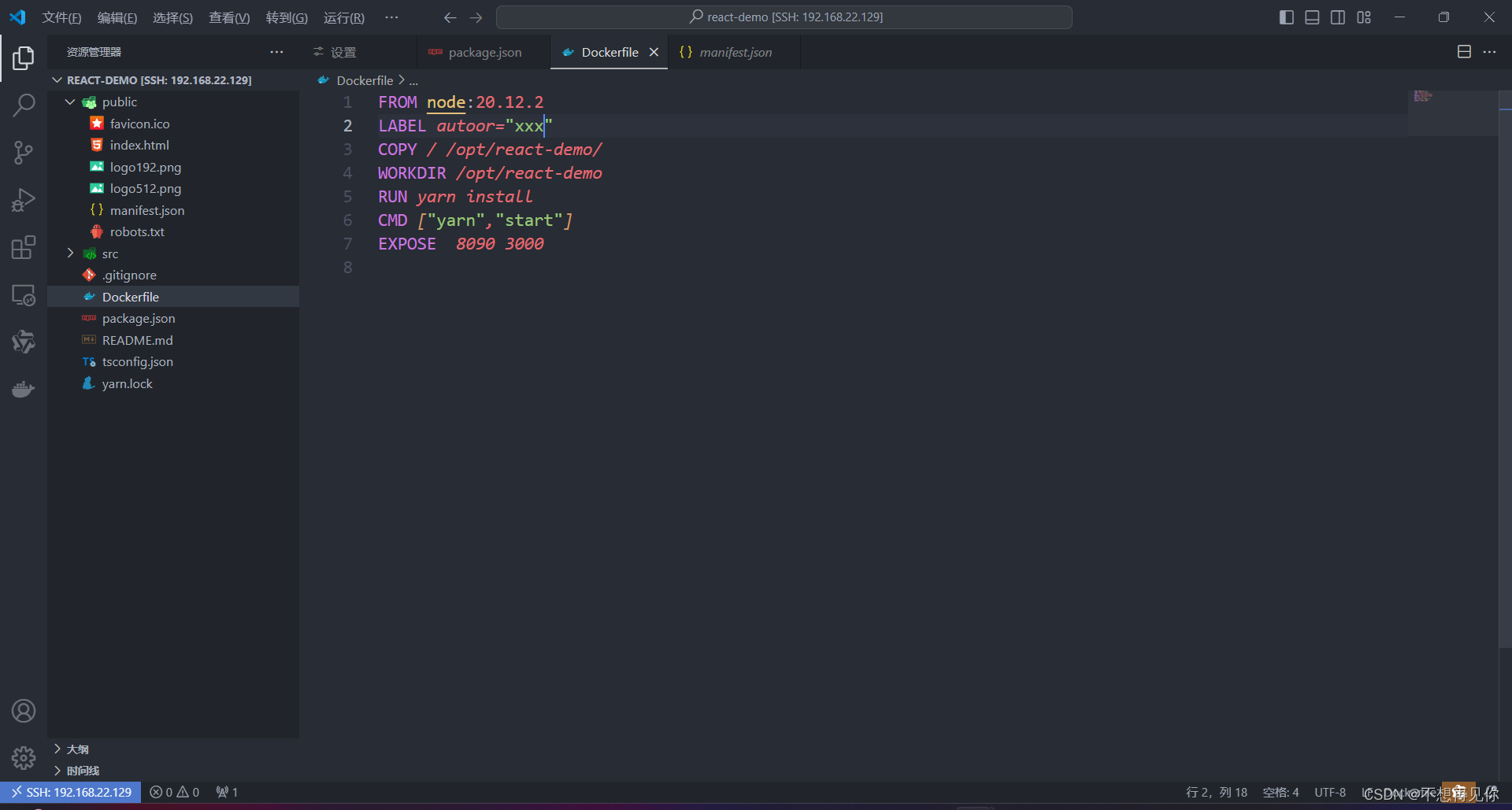Toggle the secondary sidebar visibility

click(1338, 17)
